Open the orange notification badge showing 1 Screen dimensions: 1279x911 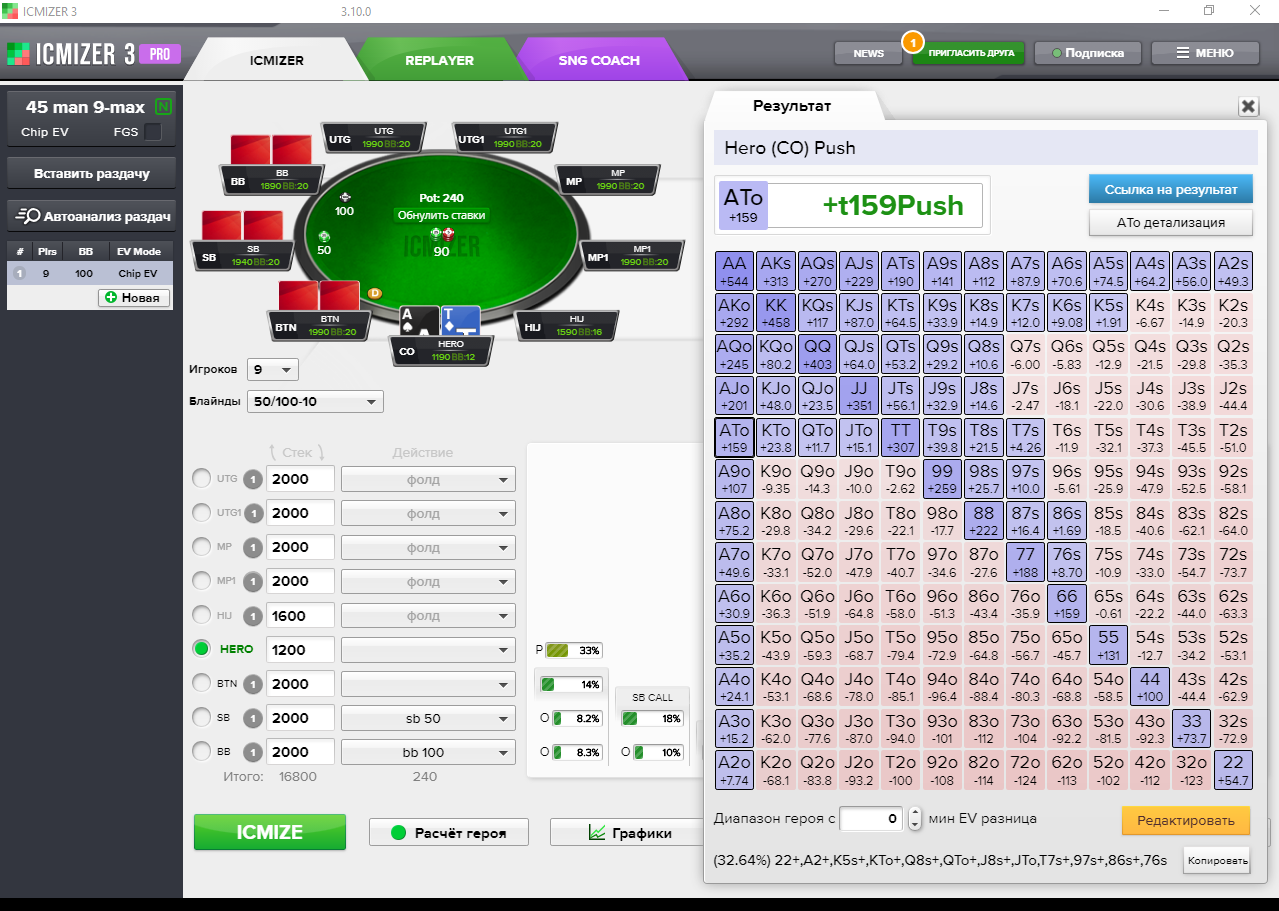point(912,42)
